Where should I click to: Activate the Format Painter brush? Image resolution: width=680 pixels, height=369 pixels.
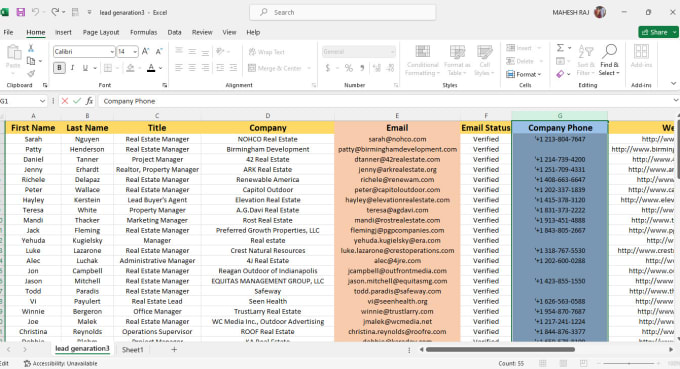31,74
